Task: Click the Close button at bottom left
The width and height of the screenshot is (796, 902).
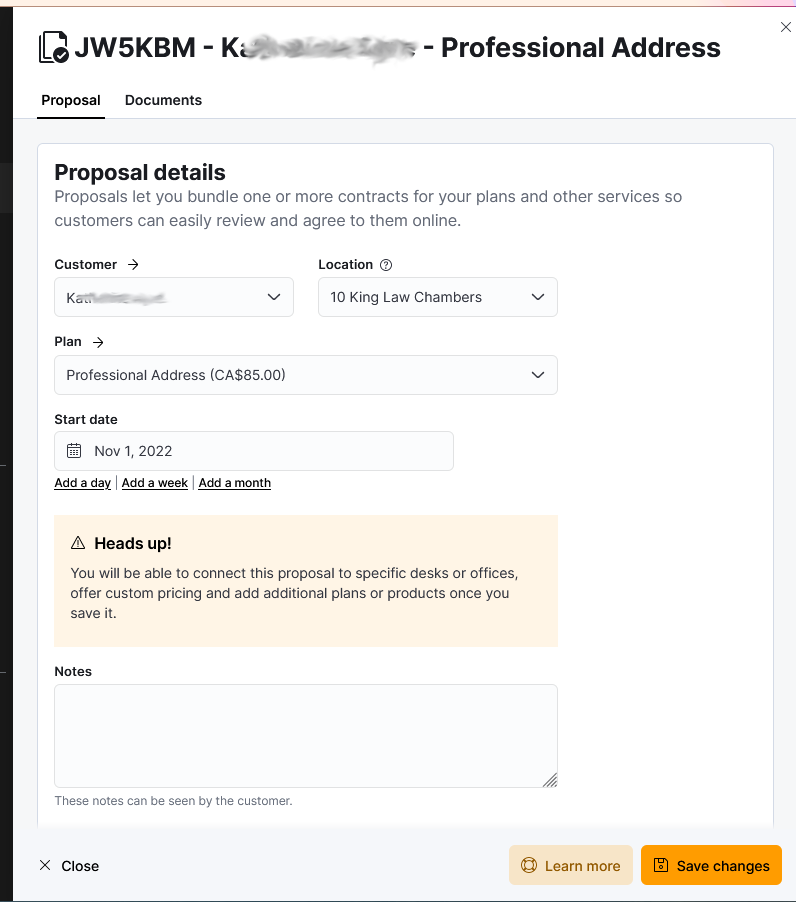Action: tap(69, 866)
